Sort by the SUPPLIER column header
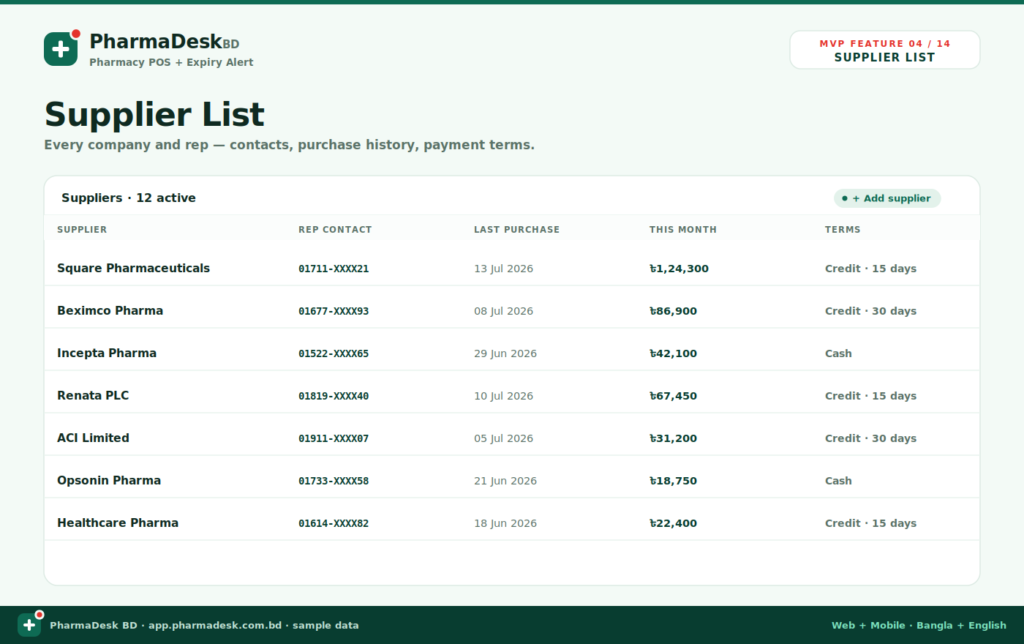 82,229
